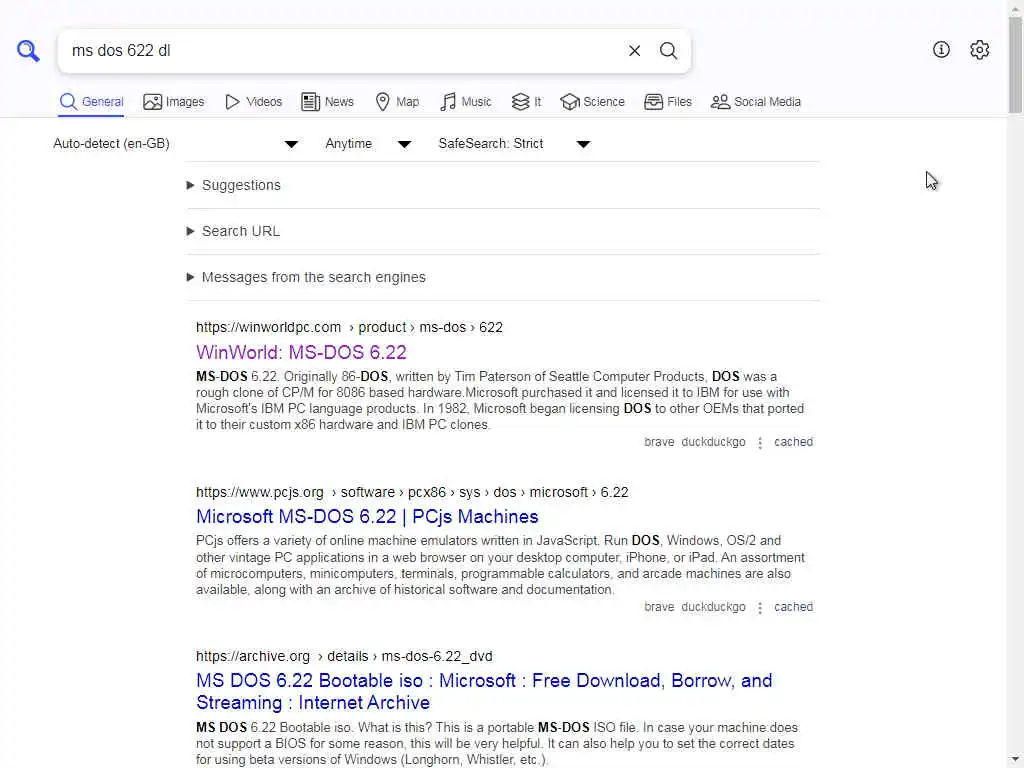Switch to the It tab

[526, 102]
